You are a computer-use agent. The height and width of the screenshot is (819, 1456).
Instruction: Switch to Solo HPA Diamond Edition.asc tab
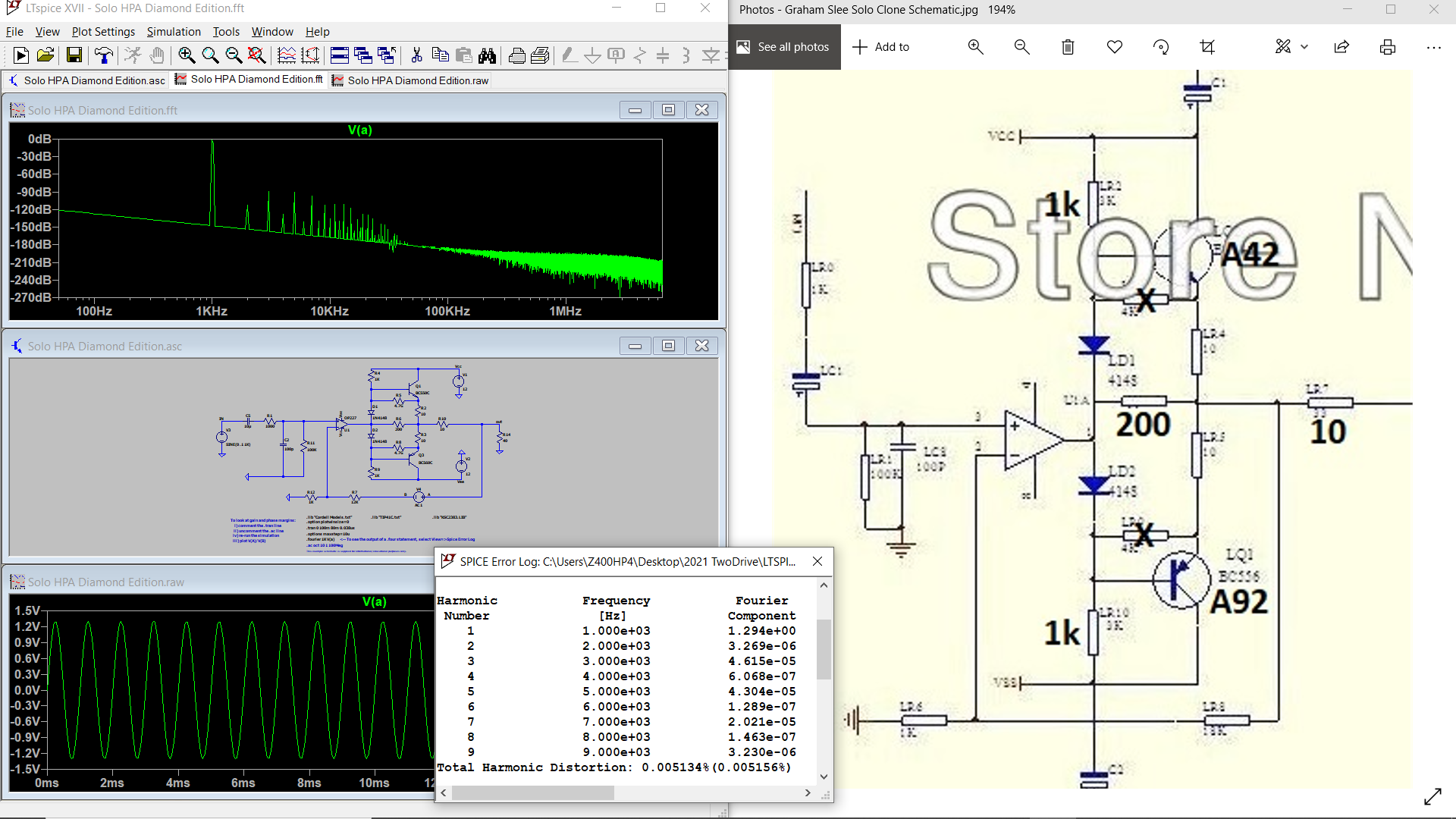pos(86,80)
